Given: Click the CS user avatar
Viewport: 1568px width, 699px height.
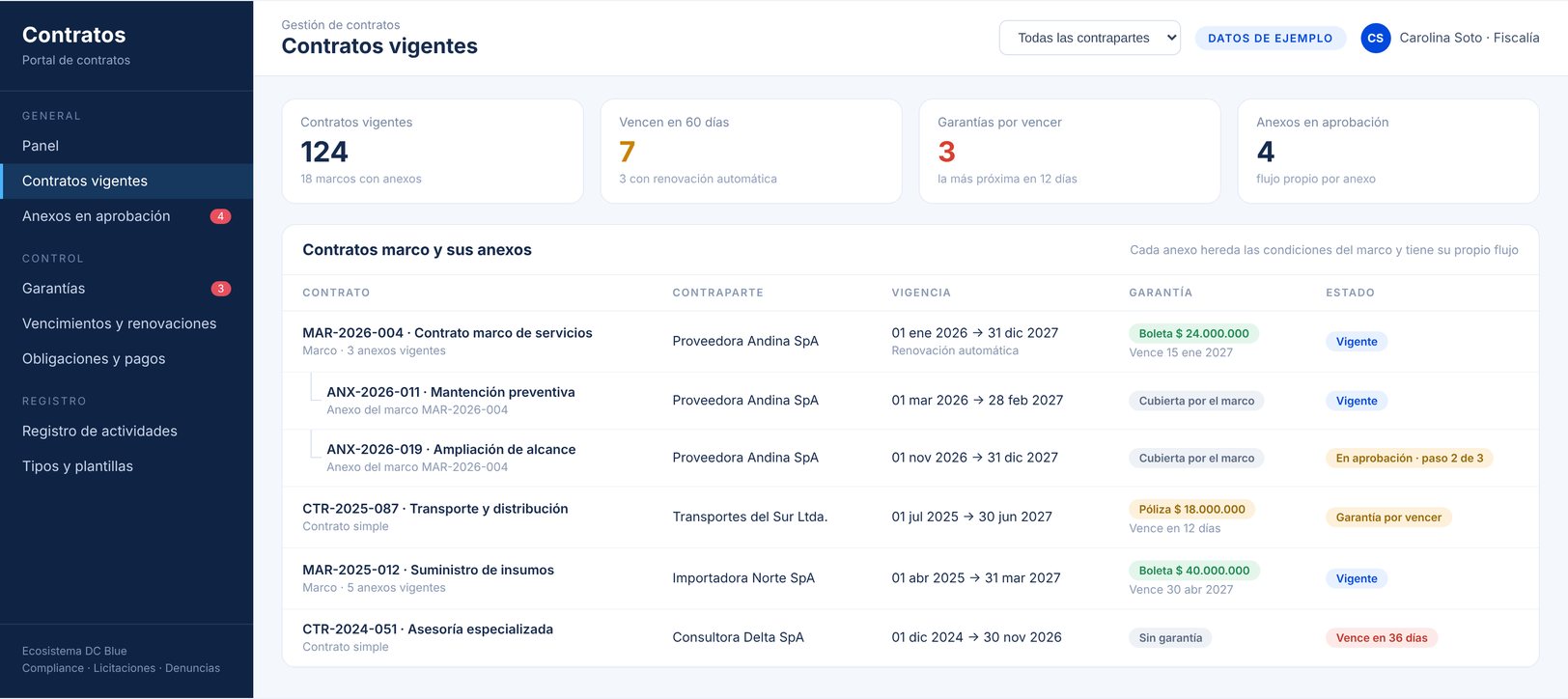Looking at the screenshot, I should (x=1376, y=38).
